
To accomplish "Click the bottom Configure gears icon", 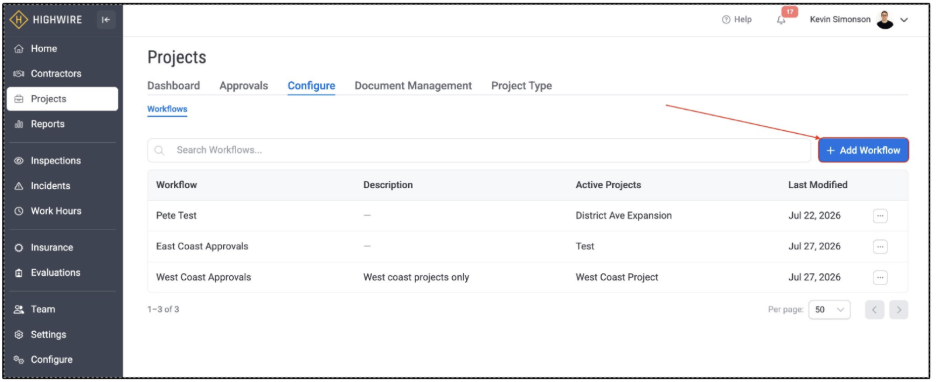I will coord(19,360).
